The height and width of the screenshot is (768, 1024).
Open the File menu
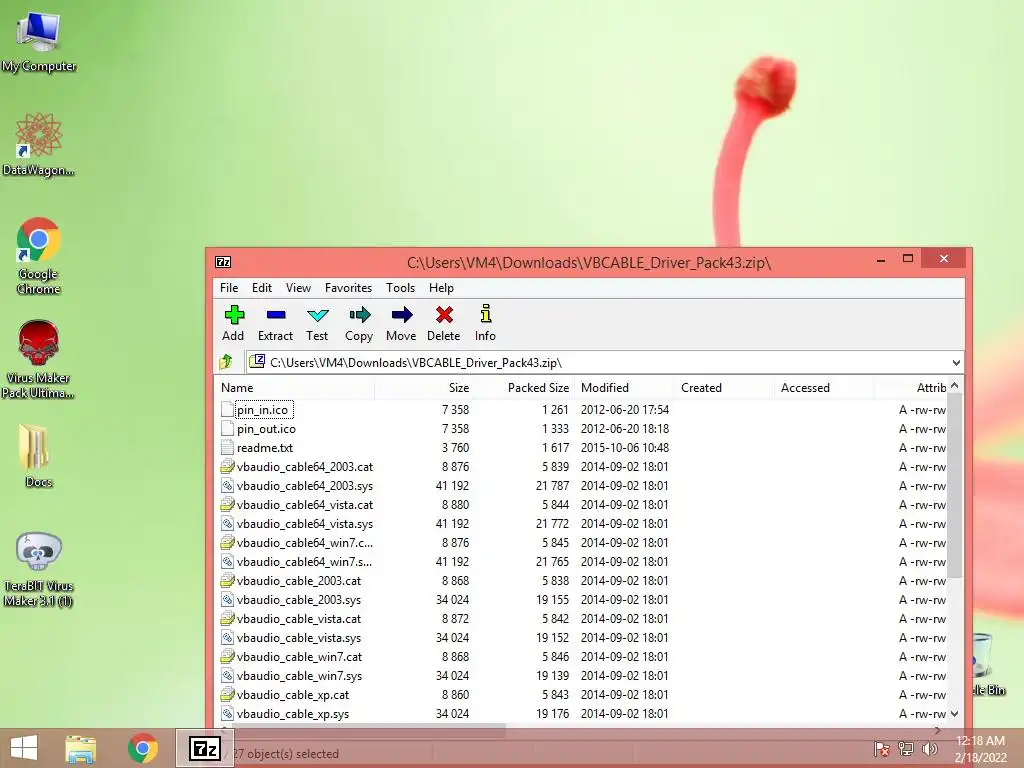click(x=229, y=288)
